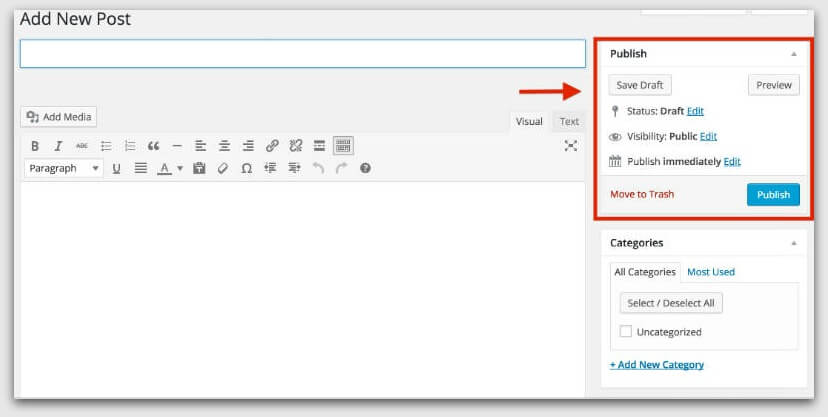Tick the Uncategorized checkbox
Image resolution: width=828 pixels, height=417 pixels.
pos(626,332)
